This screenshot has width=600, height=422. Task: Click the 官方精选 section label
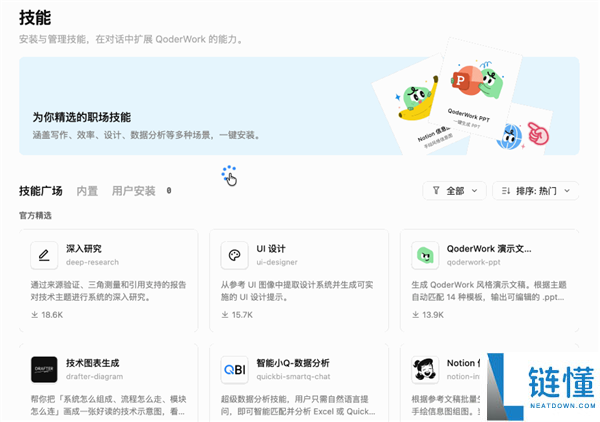pyautogui.click(x=35, y=215)
